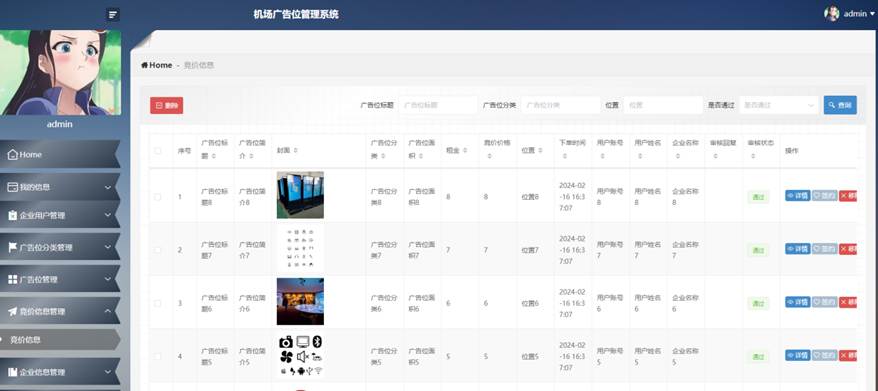Open 详情 for row 3
Image resolution: width=878 pixels, height=391 pixels.
point(797,302)
